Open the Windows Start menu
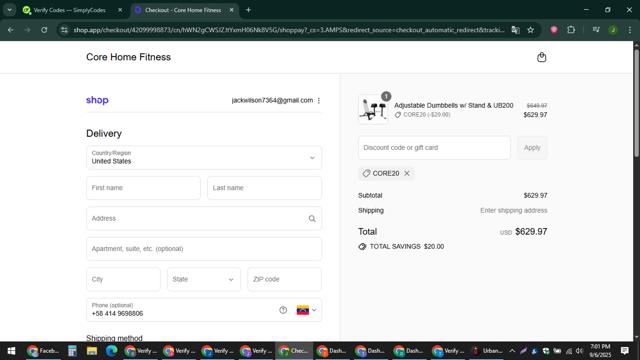Image resolution: width=640 pixels, height=360 pixels. click(11, 351)
